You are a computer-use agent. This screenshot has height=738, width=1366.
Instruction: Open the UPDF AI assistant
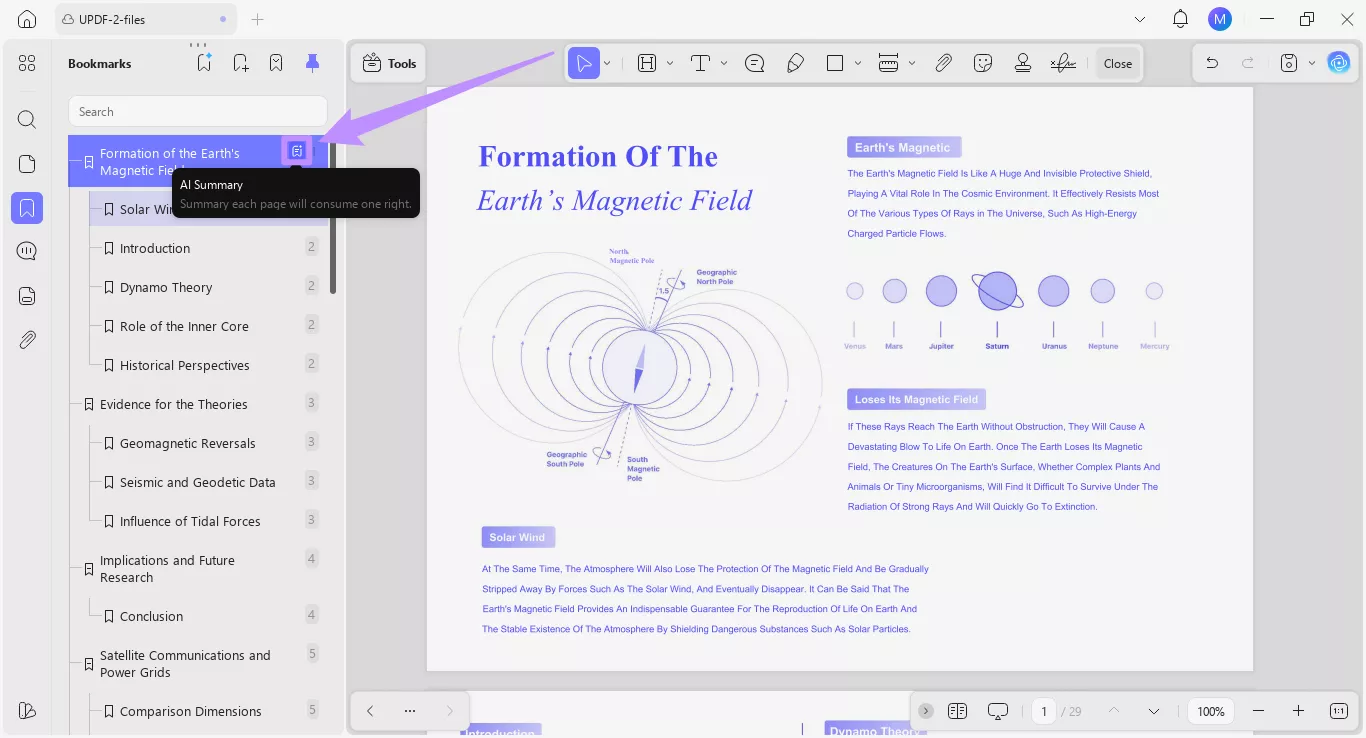point(1338,63)
